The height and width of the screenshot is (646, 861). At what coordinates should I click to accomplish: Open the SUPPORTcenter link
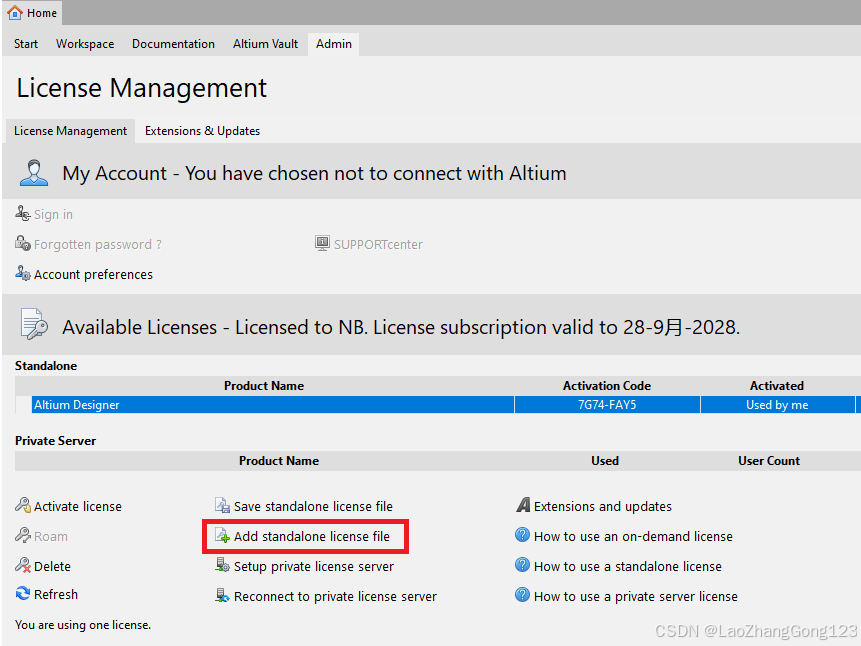pos(378,244)
